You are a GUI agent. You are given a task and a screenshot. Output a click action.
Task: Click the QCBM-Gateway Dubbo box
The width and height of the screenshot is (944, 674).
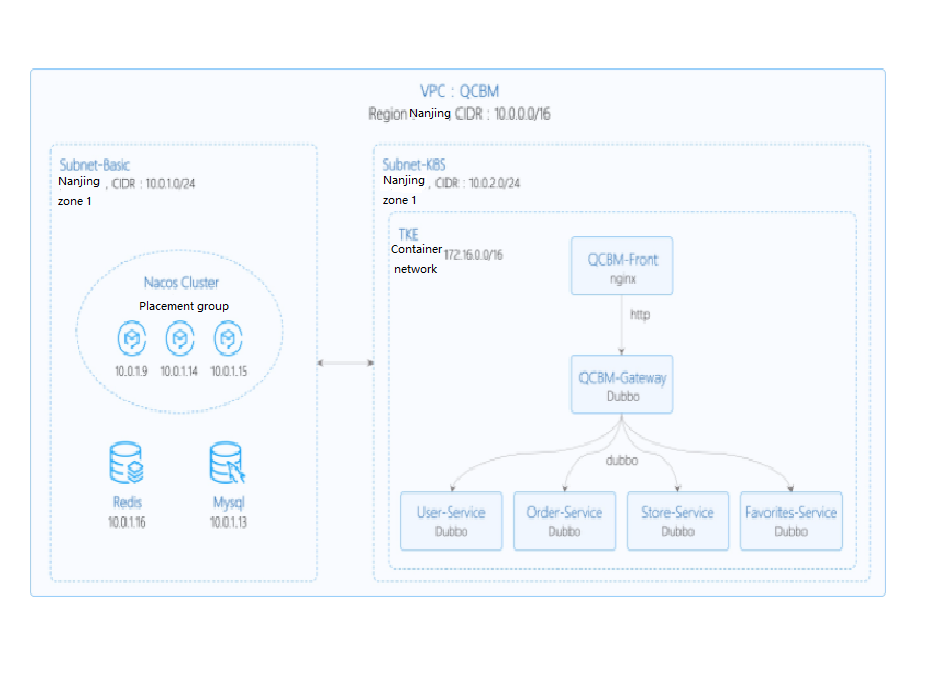tap(622, 384)
